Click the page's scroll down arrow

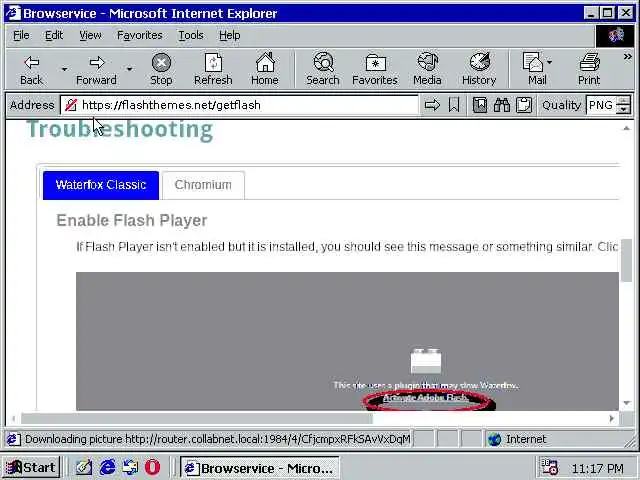[626, 403]
